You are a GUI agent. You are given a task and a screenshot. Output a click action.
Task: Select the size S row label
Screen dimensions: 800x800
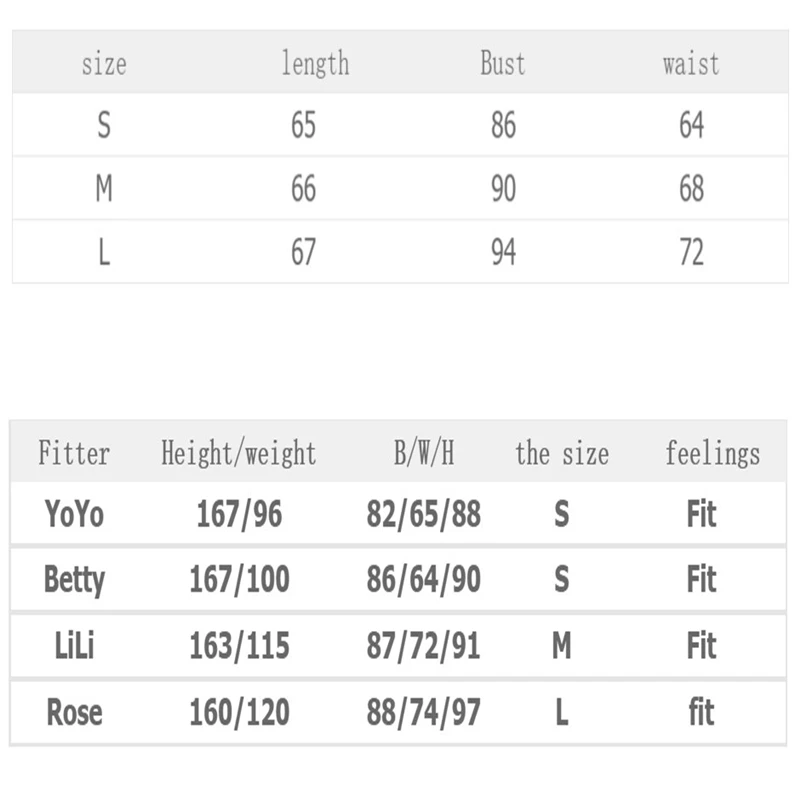tap(104, 125)
